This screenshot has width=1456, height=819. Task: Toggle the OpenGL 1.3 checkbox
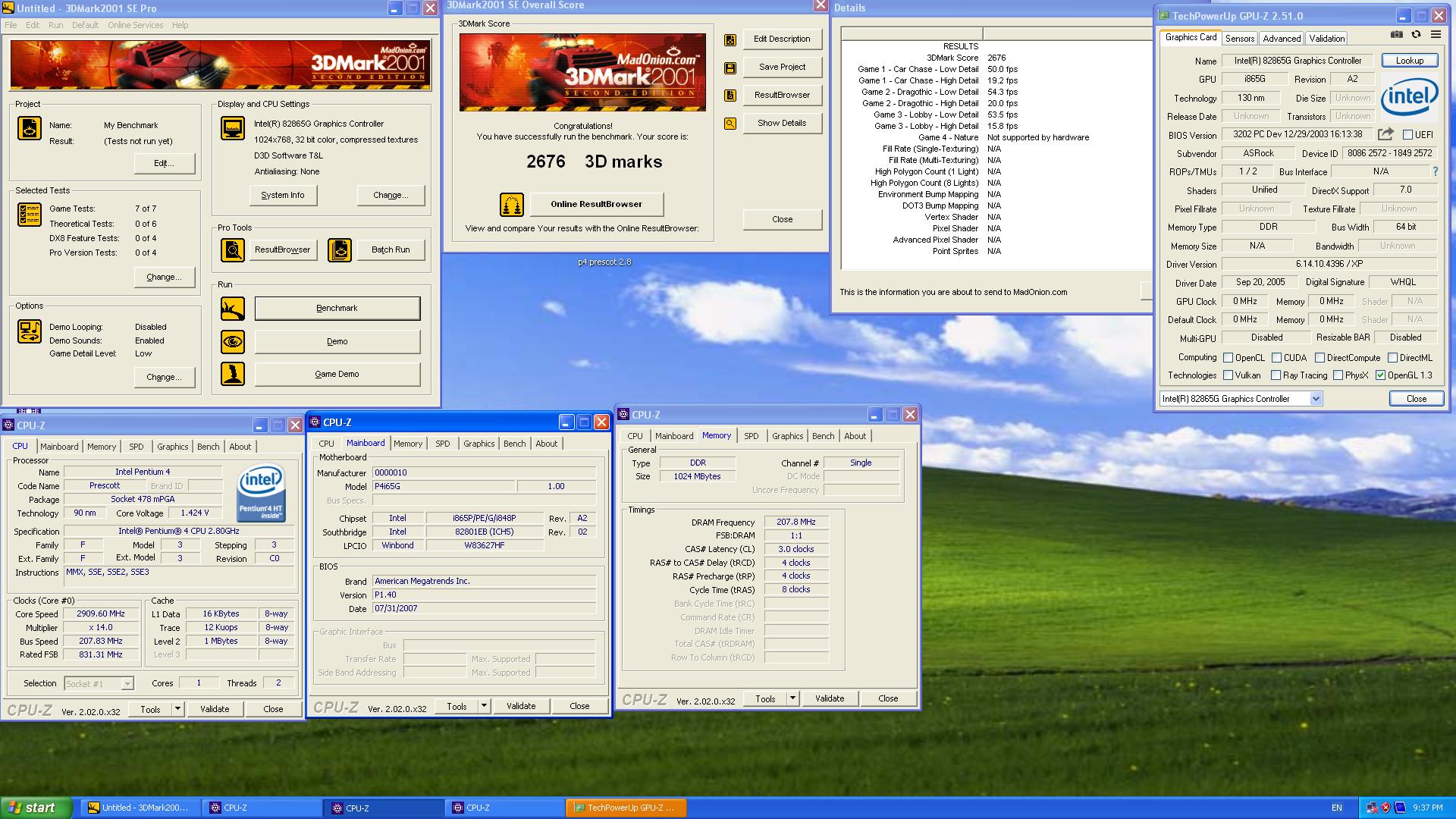(x=1380, y=375)
